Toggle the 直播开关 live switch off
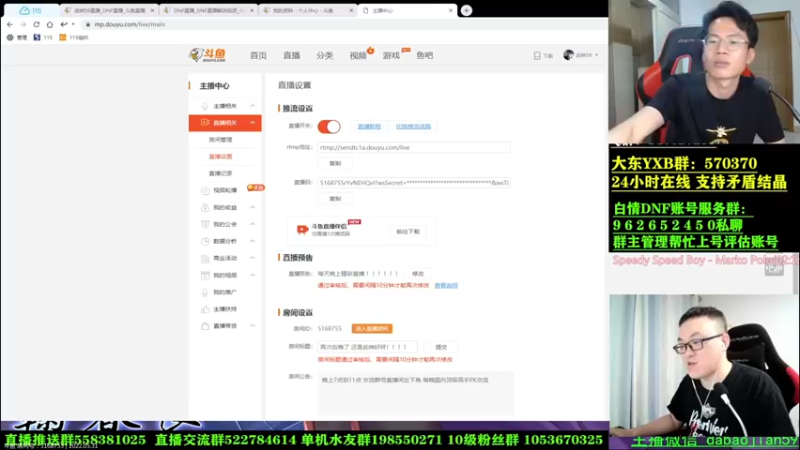The image size is (800, 450). coord(329,127)
